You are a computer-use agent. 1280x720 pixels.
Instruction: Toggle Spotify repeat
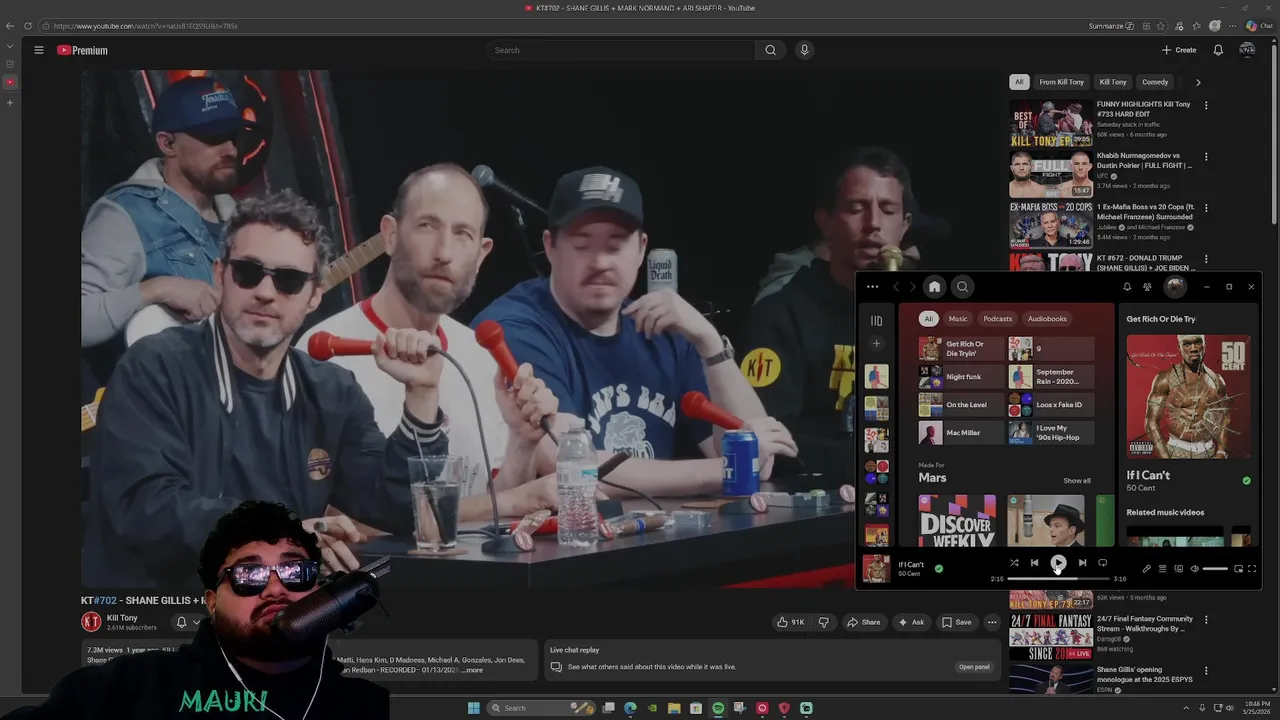click(x=1102, y=563)
